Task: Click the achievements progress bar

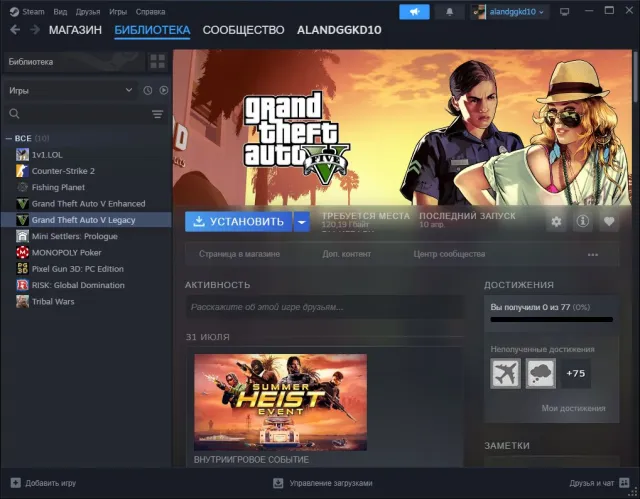Action: click(x=551, y=320)
